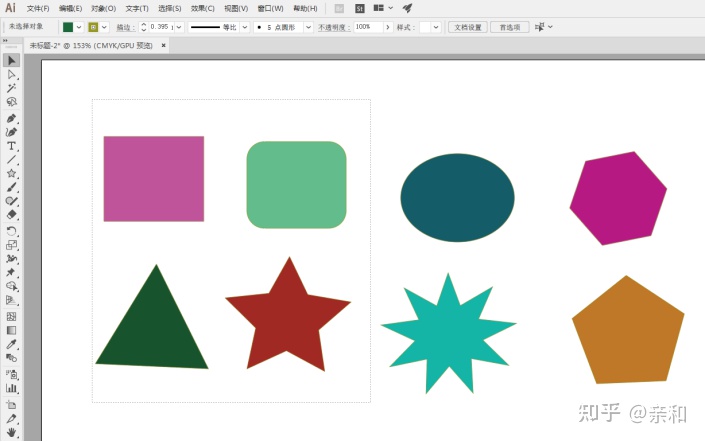The height and width of the screenshot is (442, 705).
Task: Open the 编辑(E) menu
Action: (70, 9)
